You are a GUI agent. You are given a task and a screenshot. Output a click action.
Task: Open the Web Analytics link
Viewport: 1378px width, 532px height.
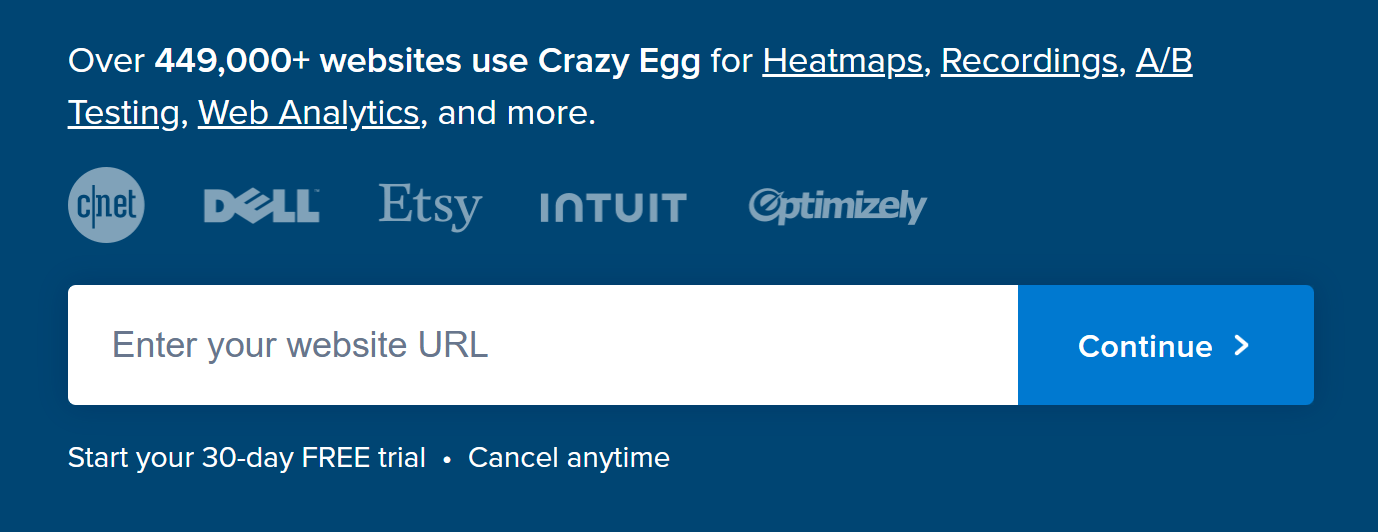[x=308, y=113]
